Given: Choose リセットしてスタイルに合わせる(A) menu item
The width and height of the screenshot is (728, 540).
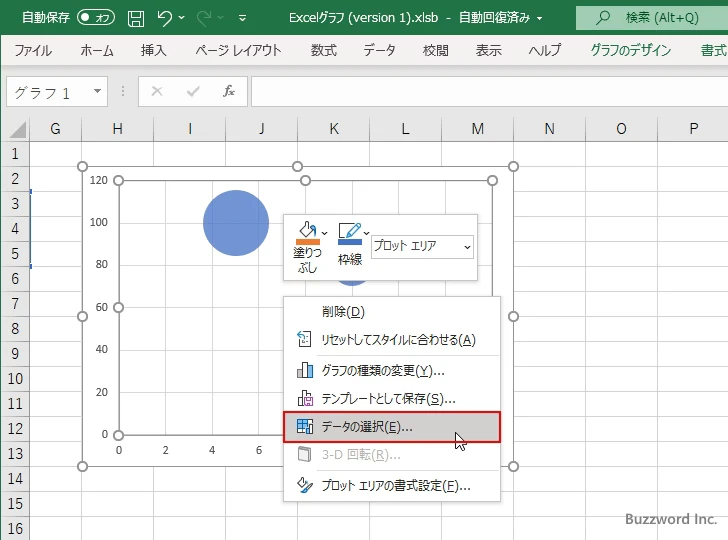Looking at the screenshot, I should click(x=392, y=340).
